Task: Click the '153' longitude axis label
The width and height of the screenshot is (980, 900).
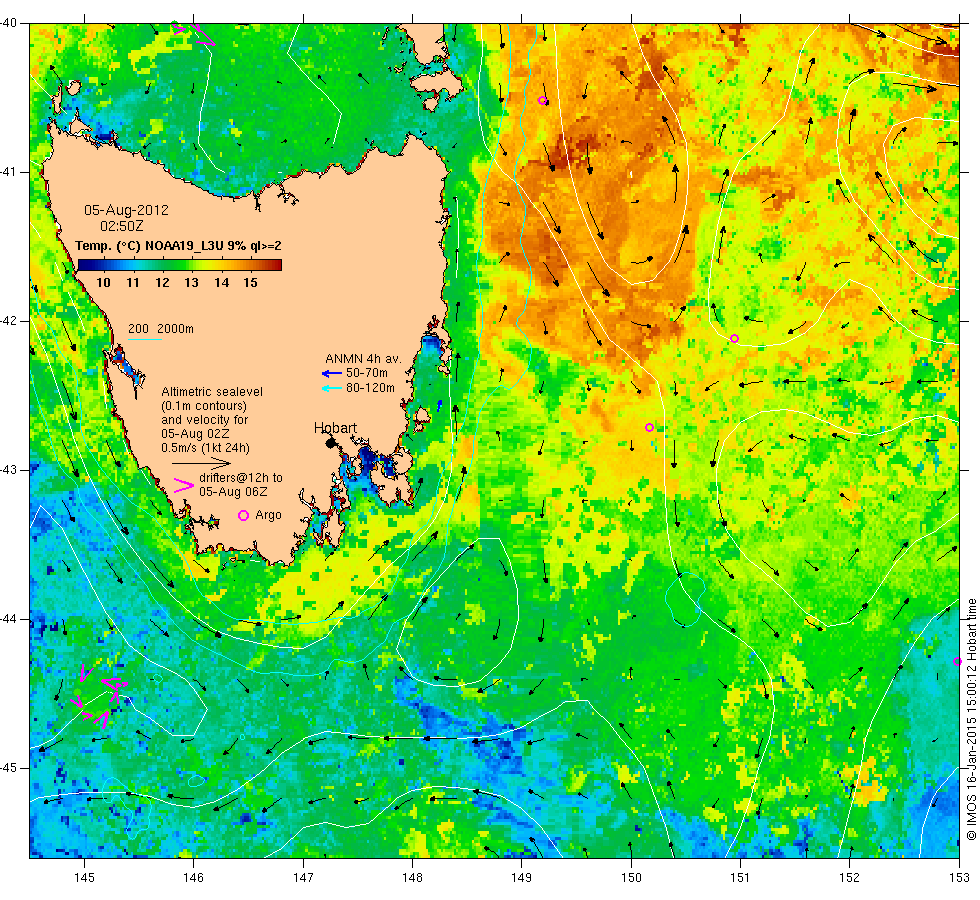Action: [958, 878]
